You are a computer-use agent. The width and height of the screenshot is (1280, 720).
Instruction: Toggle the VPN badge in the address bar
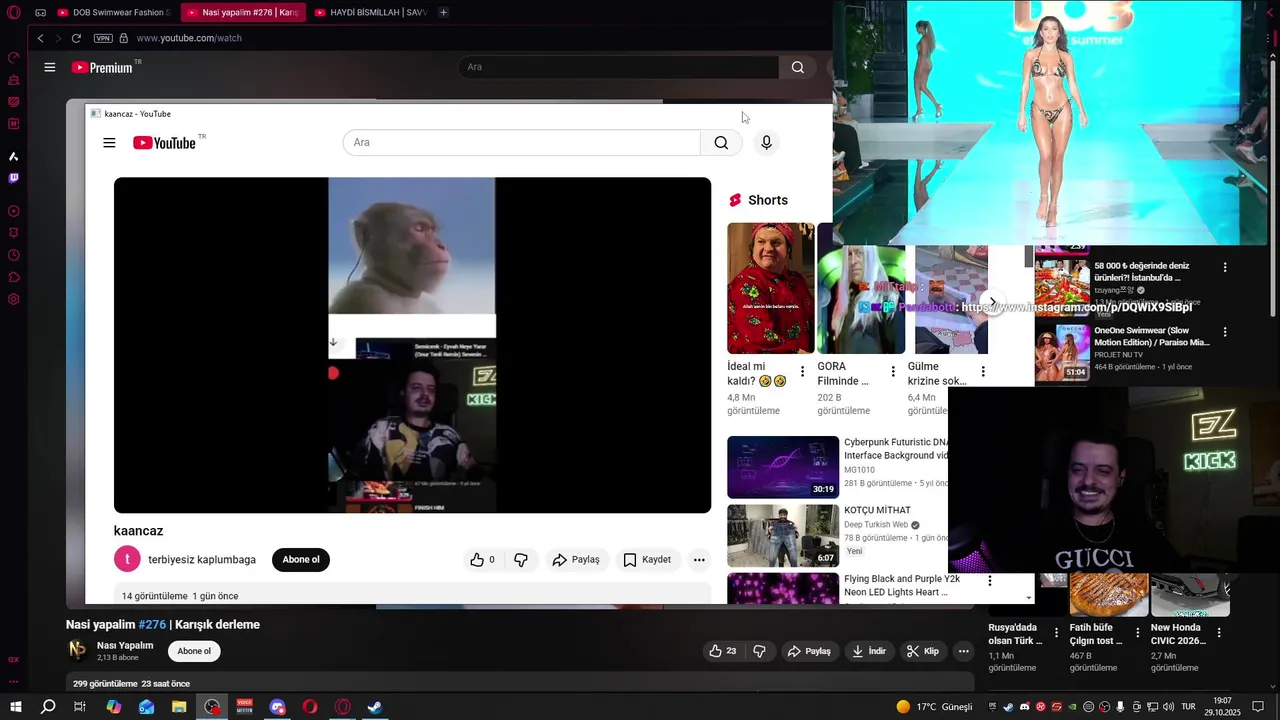tap(103, 38)
